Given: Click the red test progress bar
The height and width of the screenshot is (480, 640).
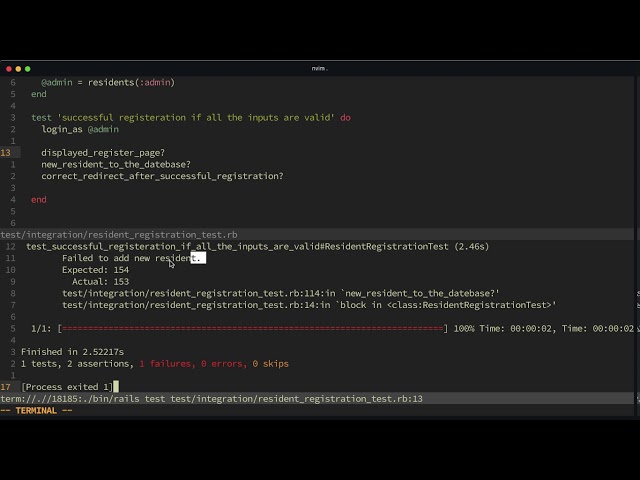Looking at the screenshot, I should (253, 329).
